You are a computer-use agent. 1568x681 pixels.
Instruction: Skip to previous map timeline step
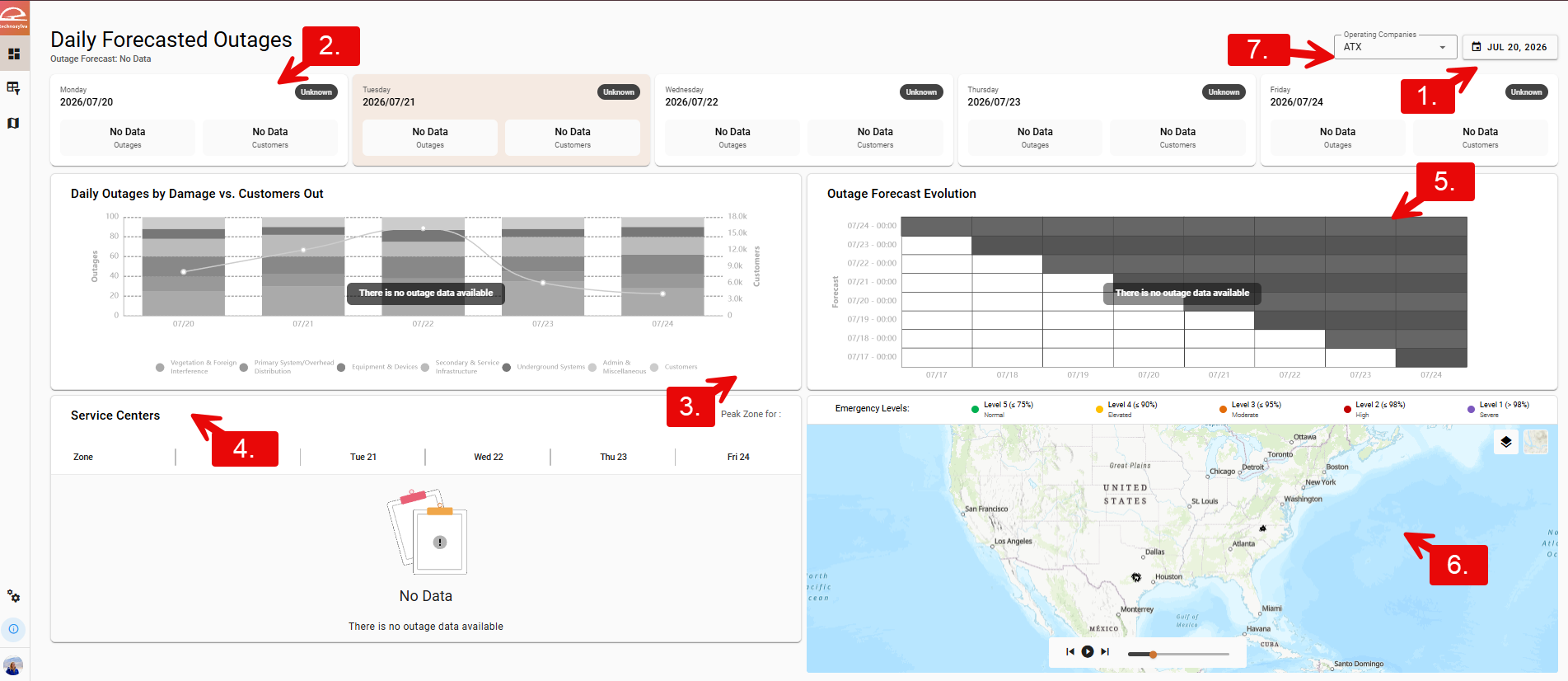[x=1070, y=651]
